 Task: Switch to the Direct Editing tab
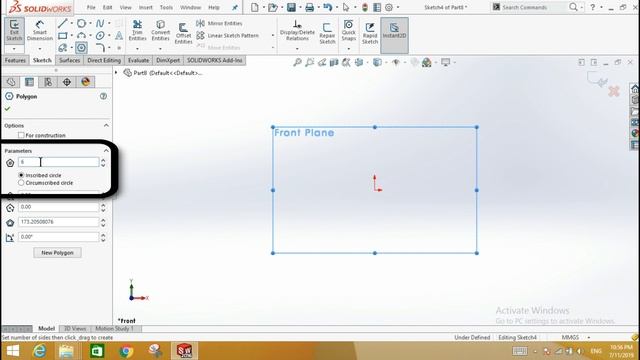pos(104,60)
